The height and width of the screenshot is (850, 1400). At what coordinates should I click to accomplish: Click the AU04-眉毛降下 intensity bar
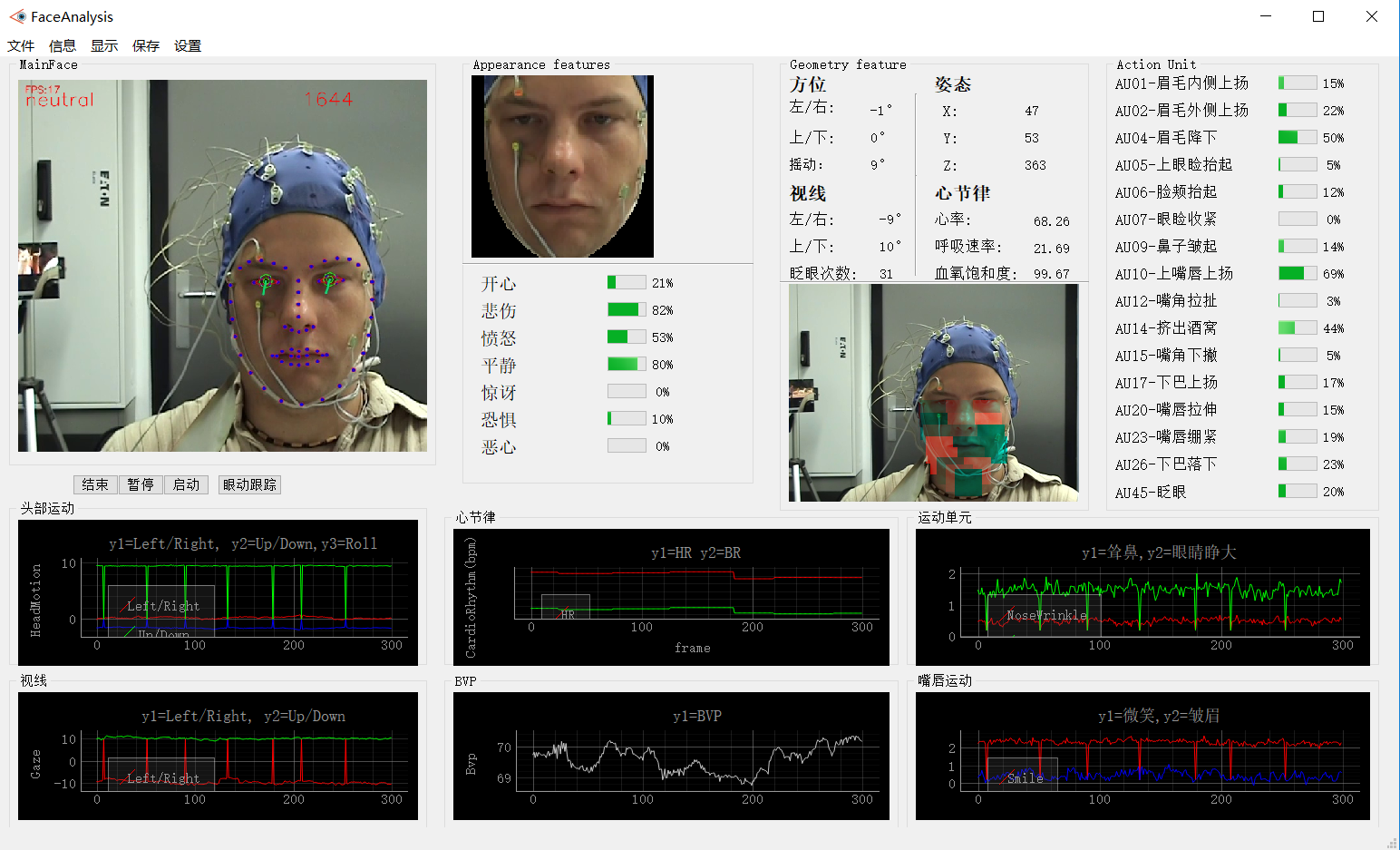click(x=1297, y=137)
